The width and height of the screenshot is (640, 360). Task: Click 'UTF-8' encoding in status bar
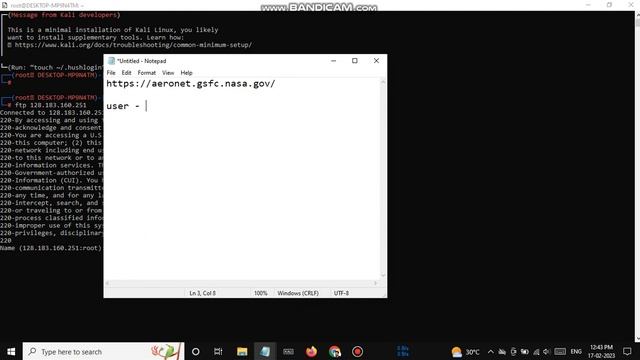pos(341,293)
